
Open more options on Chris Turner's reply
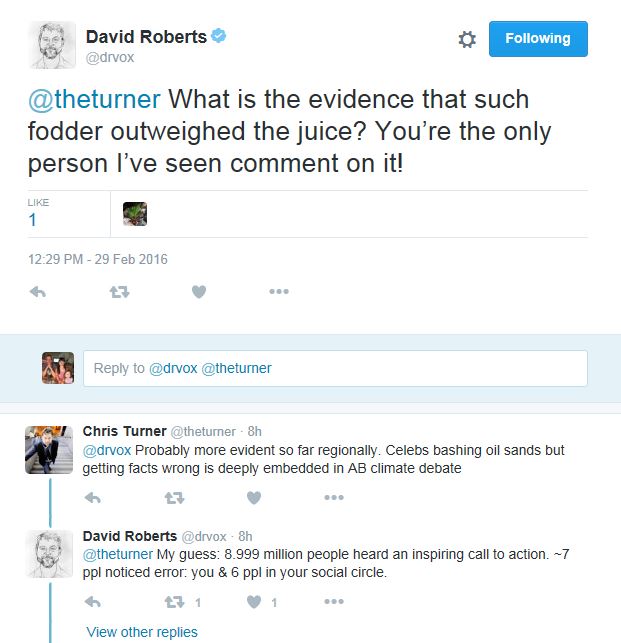pyautogui.click(x=333, y=497)
